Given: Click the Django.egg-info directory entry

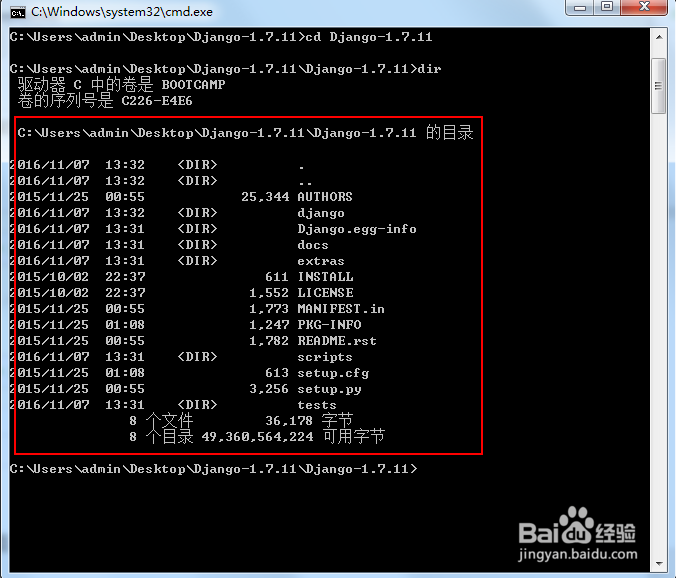Looking at the screenshot, I should (357, 229).
